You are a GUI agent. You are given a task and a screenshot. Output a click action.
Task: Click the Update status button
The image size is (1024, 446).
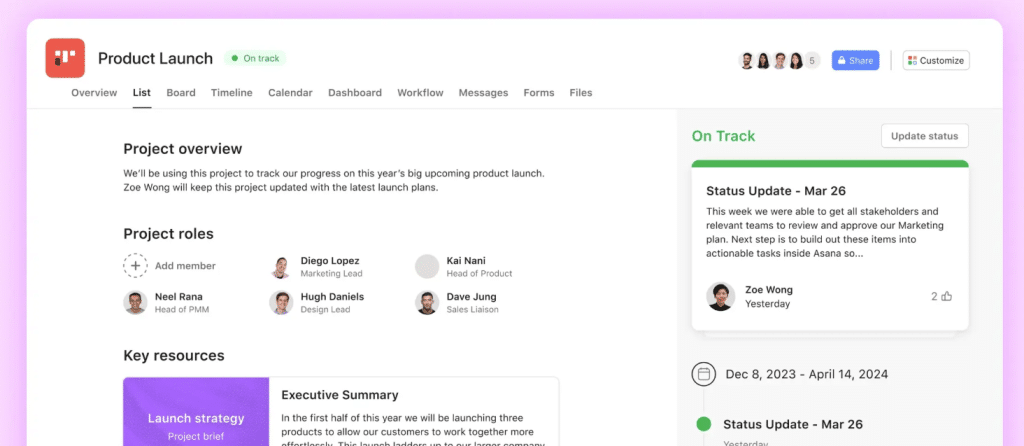click(924, 136)
